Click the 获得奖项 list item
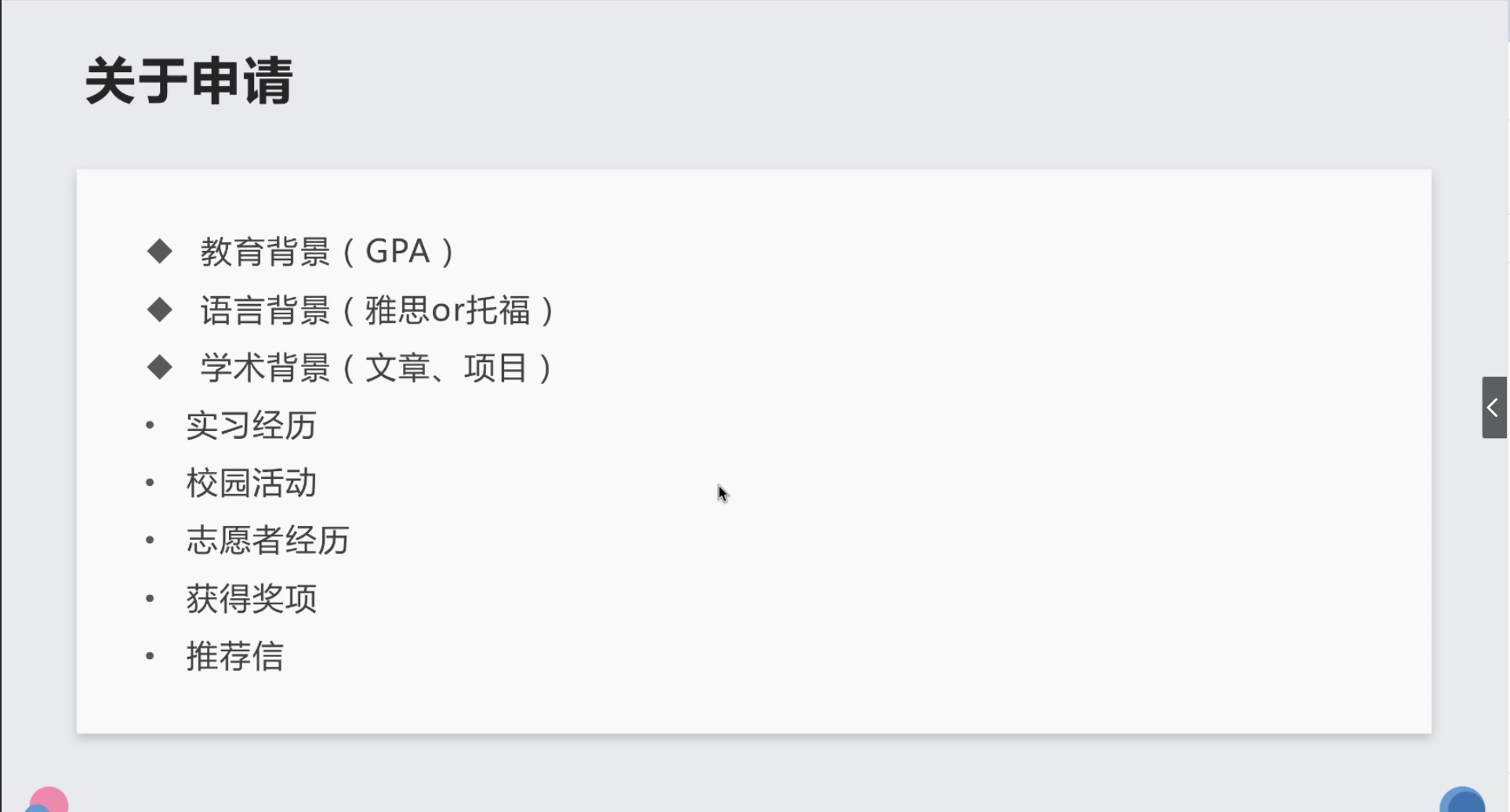 coord(251,599)
